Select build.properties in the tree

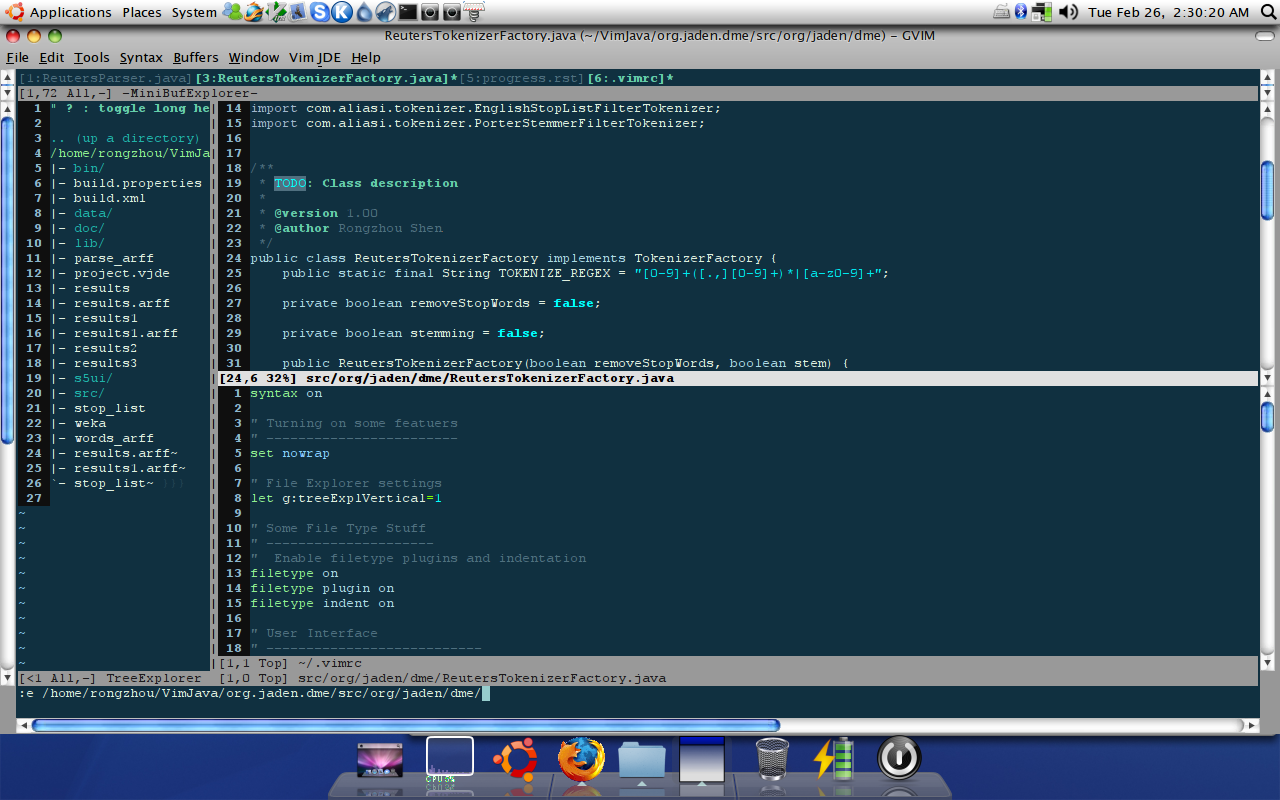pyautogui.click(x=137, y=183)
